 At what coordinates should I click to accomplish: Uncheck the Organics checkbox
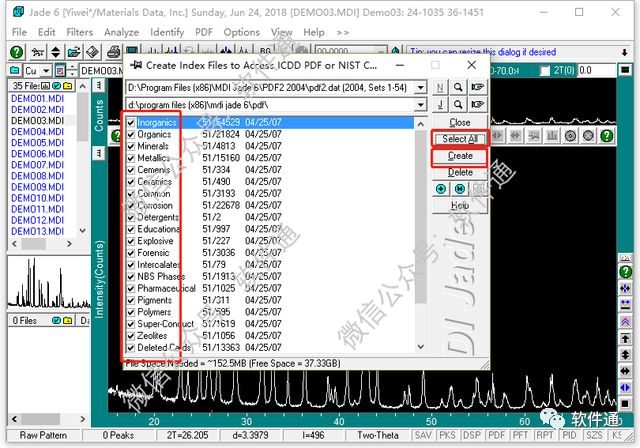(131, 134)
